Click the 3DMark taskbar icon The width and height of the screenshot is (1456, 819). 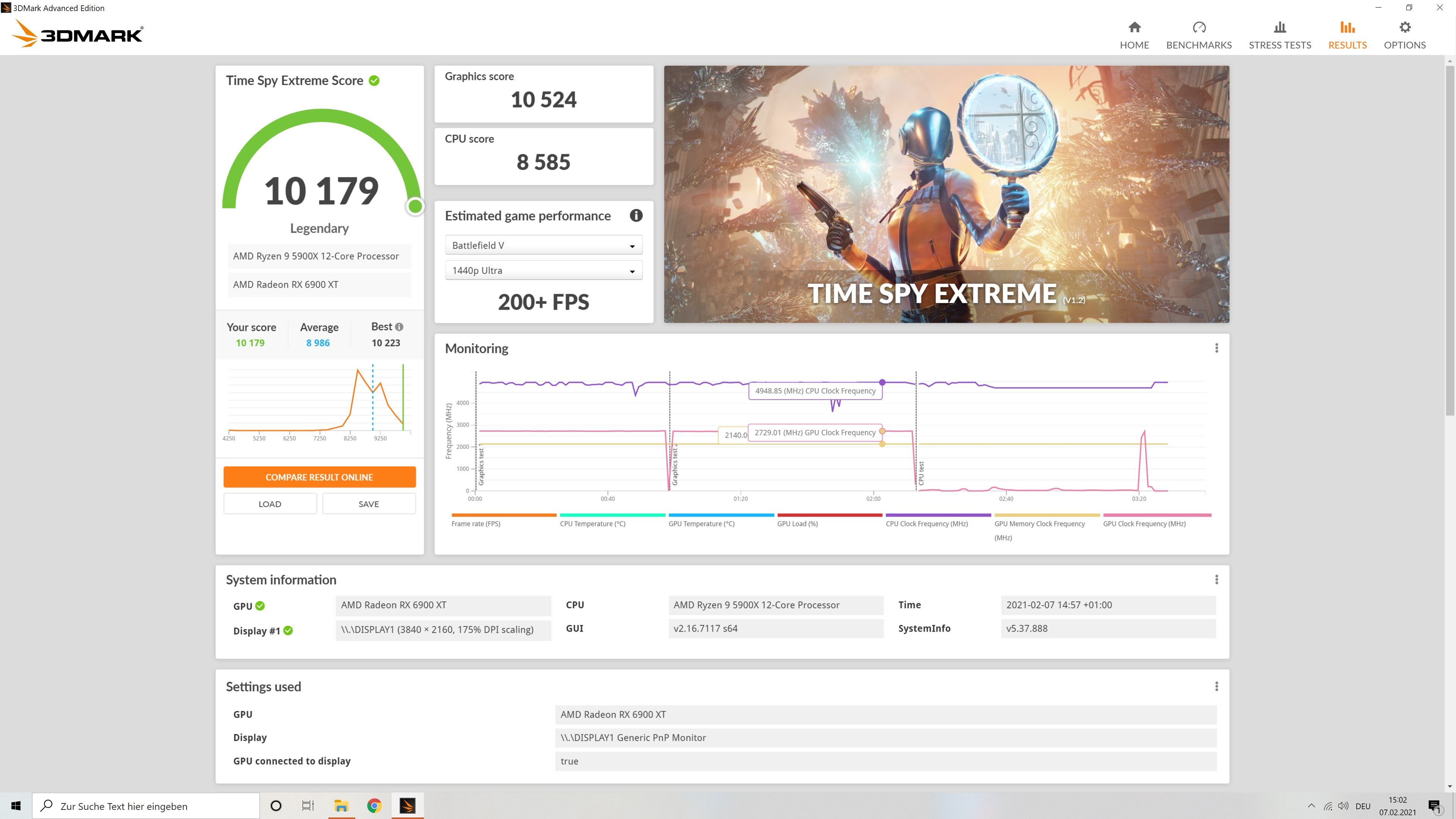pyautogui.click(x=407, y=806)
